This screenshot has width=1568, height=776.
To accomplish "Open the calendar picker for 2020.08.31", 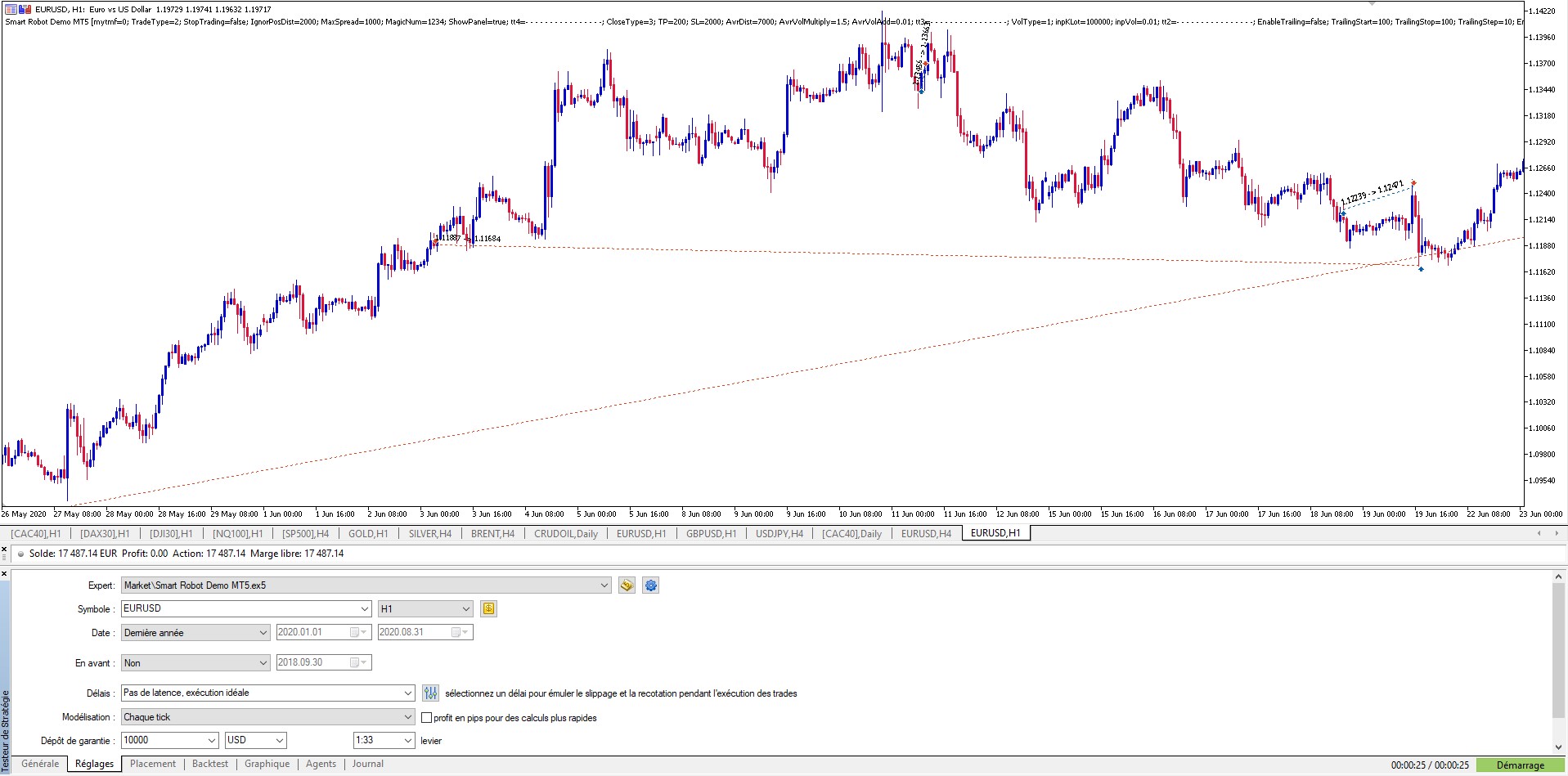I will click(x=456, y=631).
